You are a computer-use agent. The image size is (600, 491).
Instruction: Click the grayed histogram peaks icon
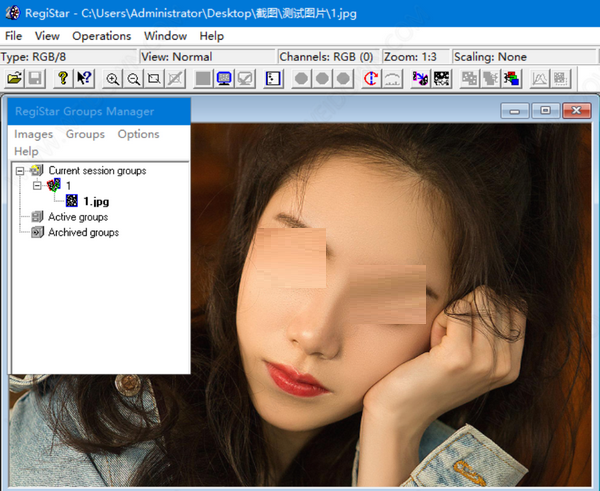pyautogui.click(x=540, y=79)
